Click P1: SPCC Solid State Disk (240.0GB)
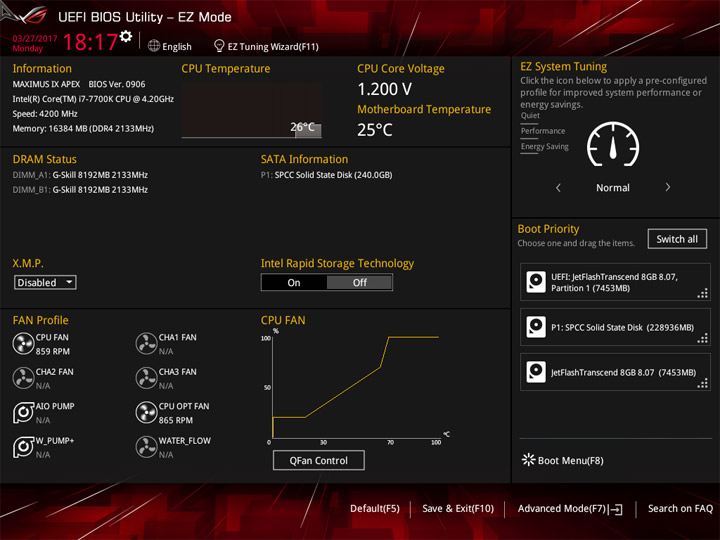 click(x=326, y=175)
